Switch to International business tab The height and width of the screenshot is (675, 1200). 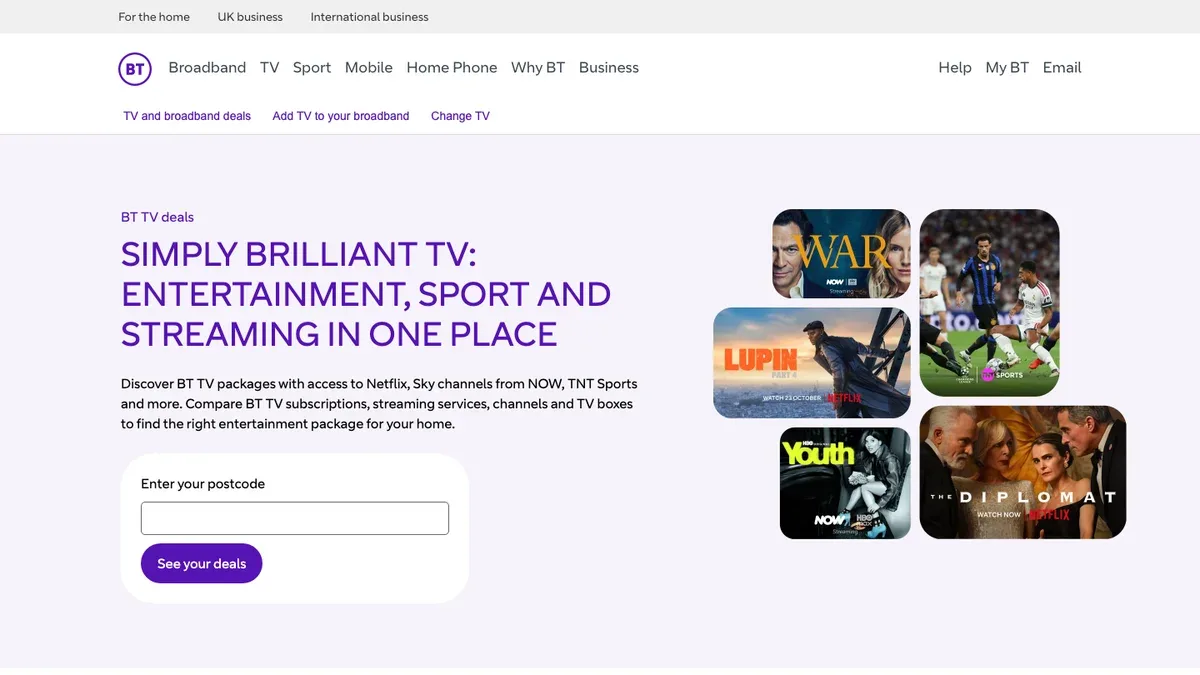(370, 17)
